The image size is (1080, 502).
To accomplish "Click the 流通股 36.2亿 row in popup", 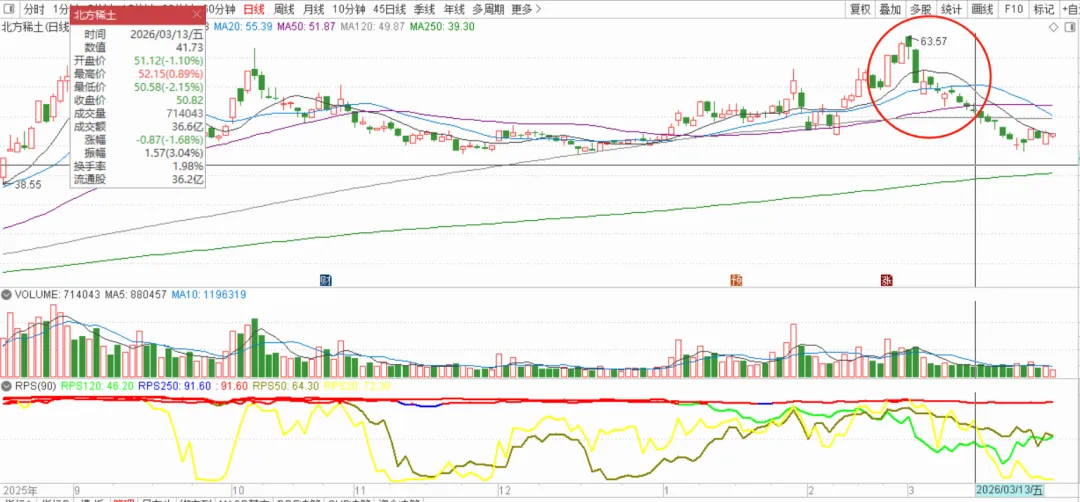I will click(x=138, y=179).
